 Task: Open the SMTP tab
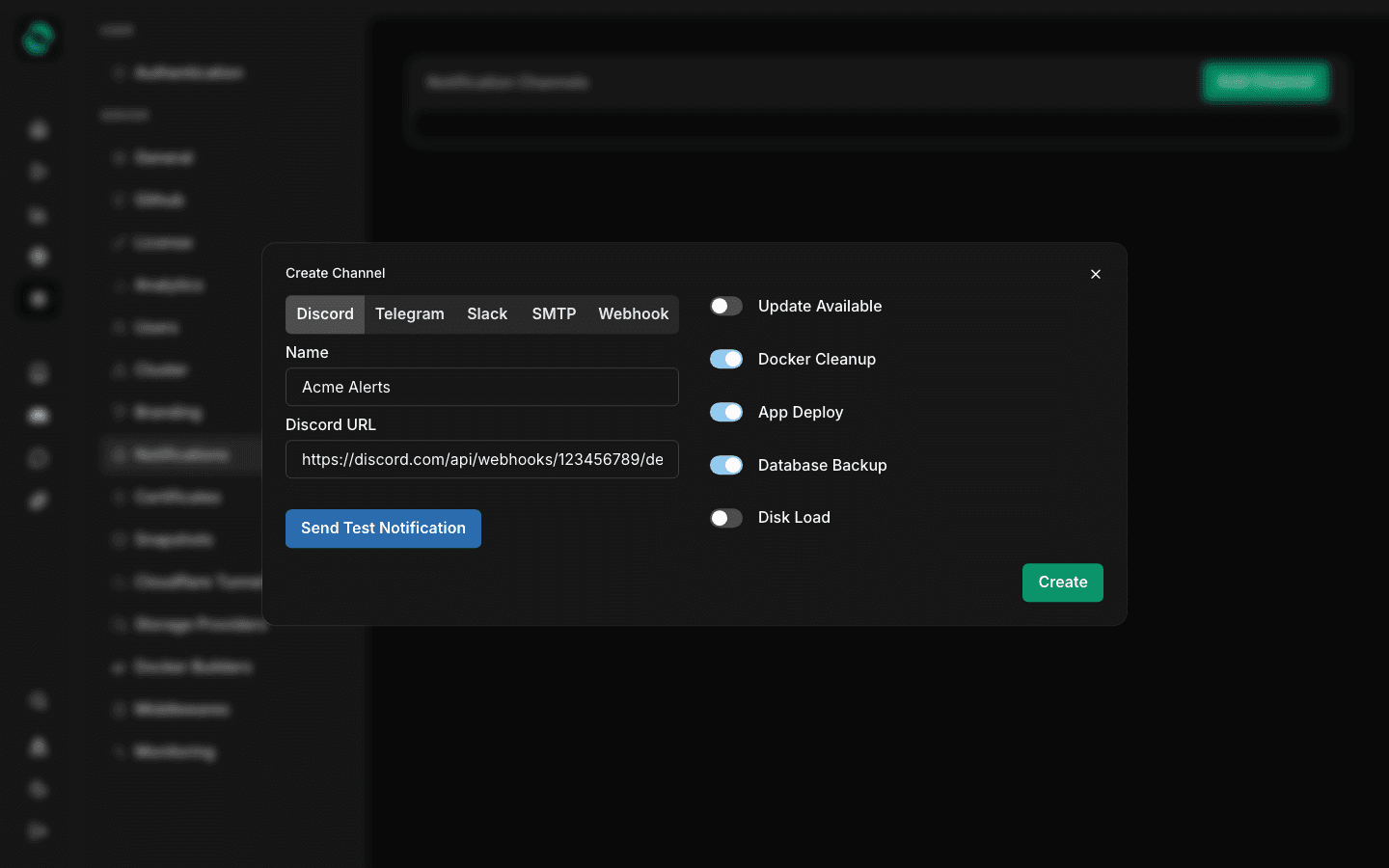click(554, 314)
